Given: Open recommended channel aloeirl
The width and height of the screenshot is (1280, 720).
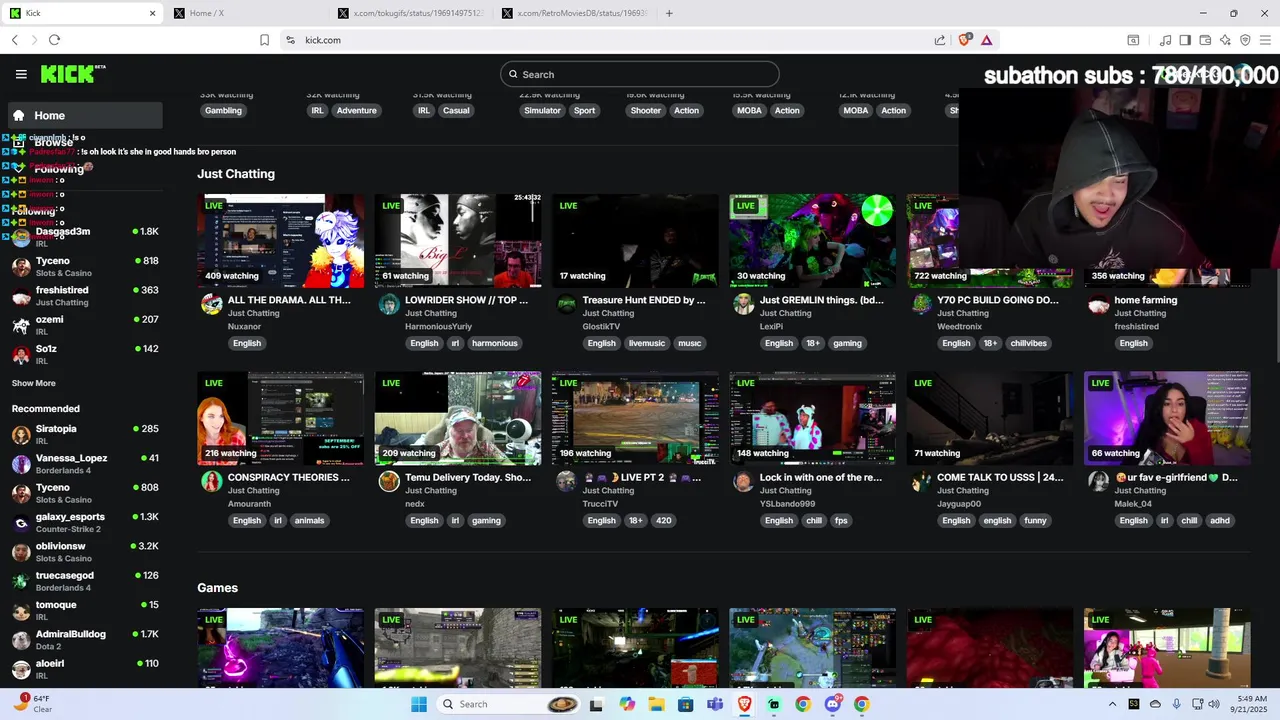Looking at the screenshot, I should [x=85, y=669].
